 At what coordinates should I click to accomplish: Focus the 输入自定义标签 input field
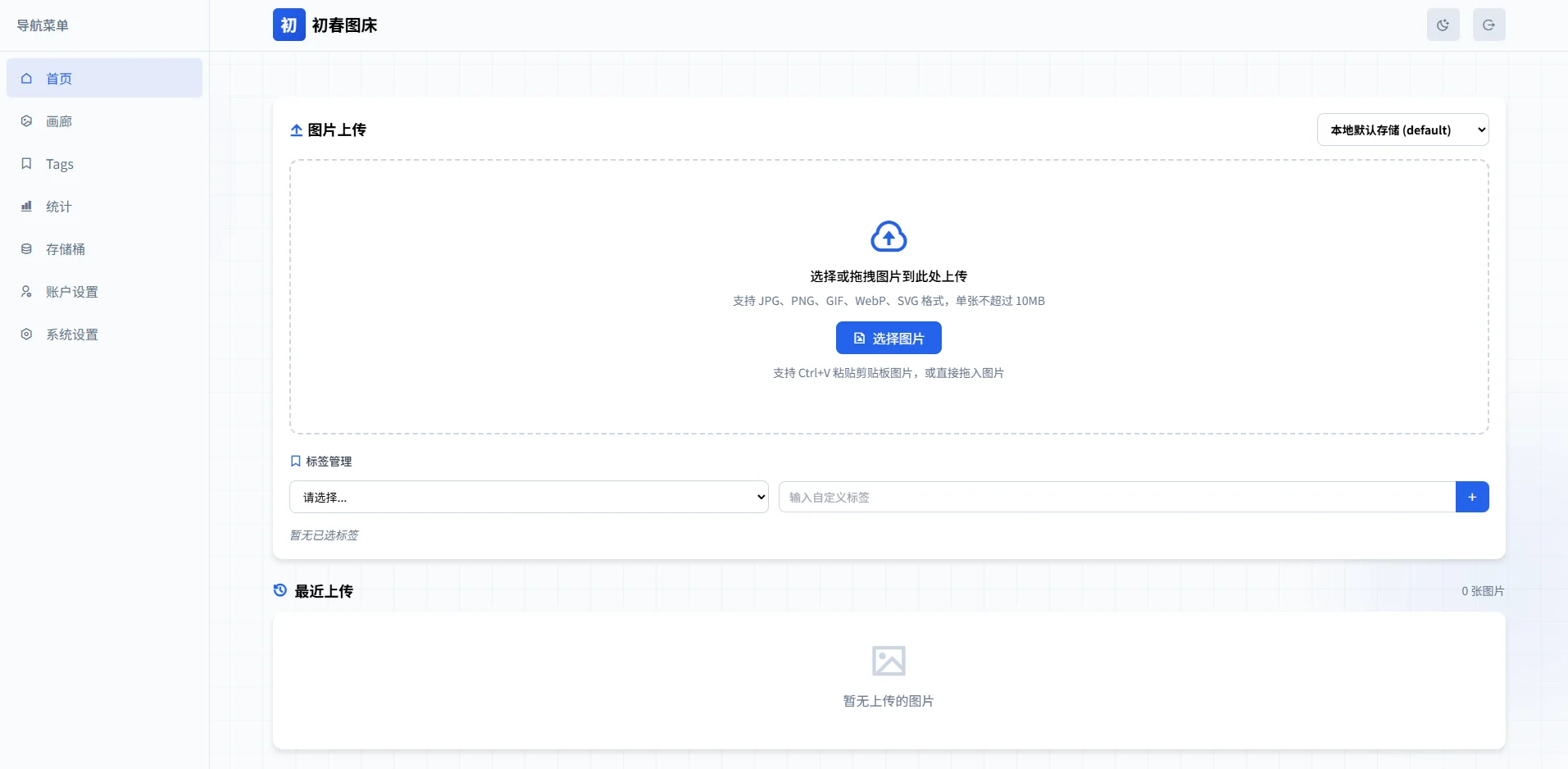click(1116, 497)
